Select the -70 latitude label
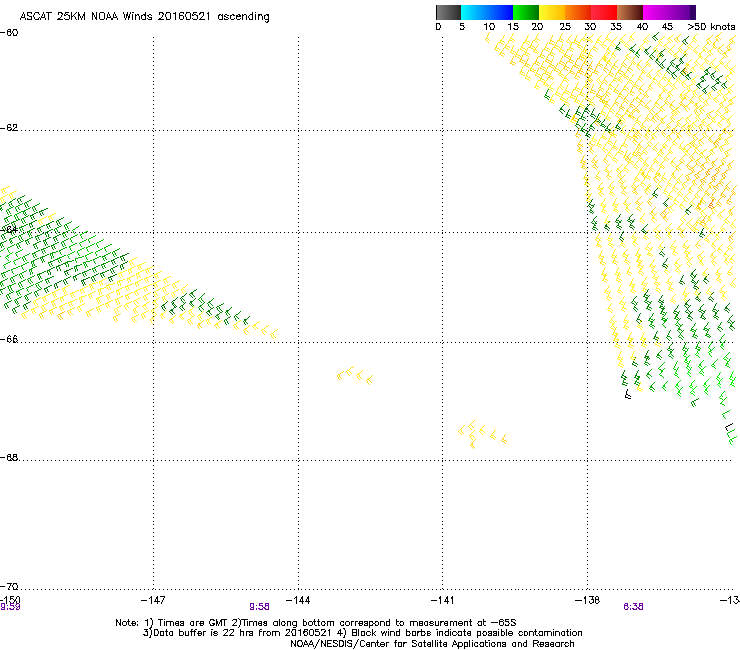Image resolution: width=740 pixels, height=650 pixels. coord(9,586)
